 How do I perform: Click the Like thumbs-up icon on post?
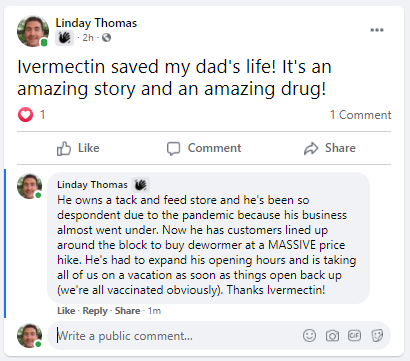tap(64, 149)
